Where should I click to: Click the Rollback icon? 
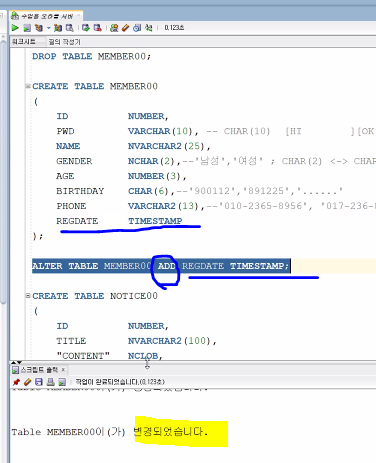[97, 28]
